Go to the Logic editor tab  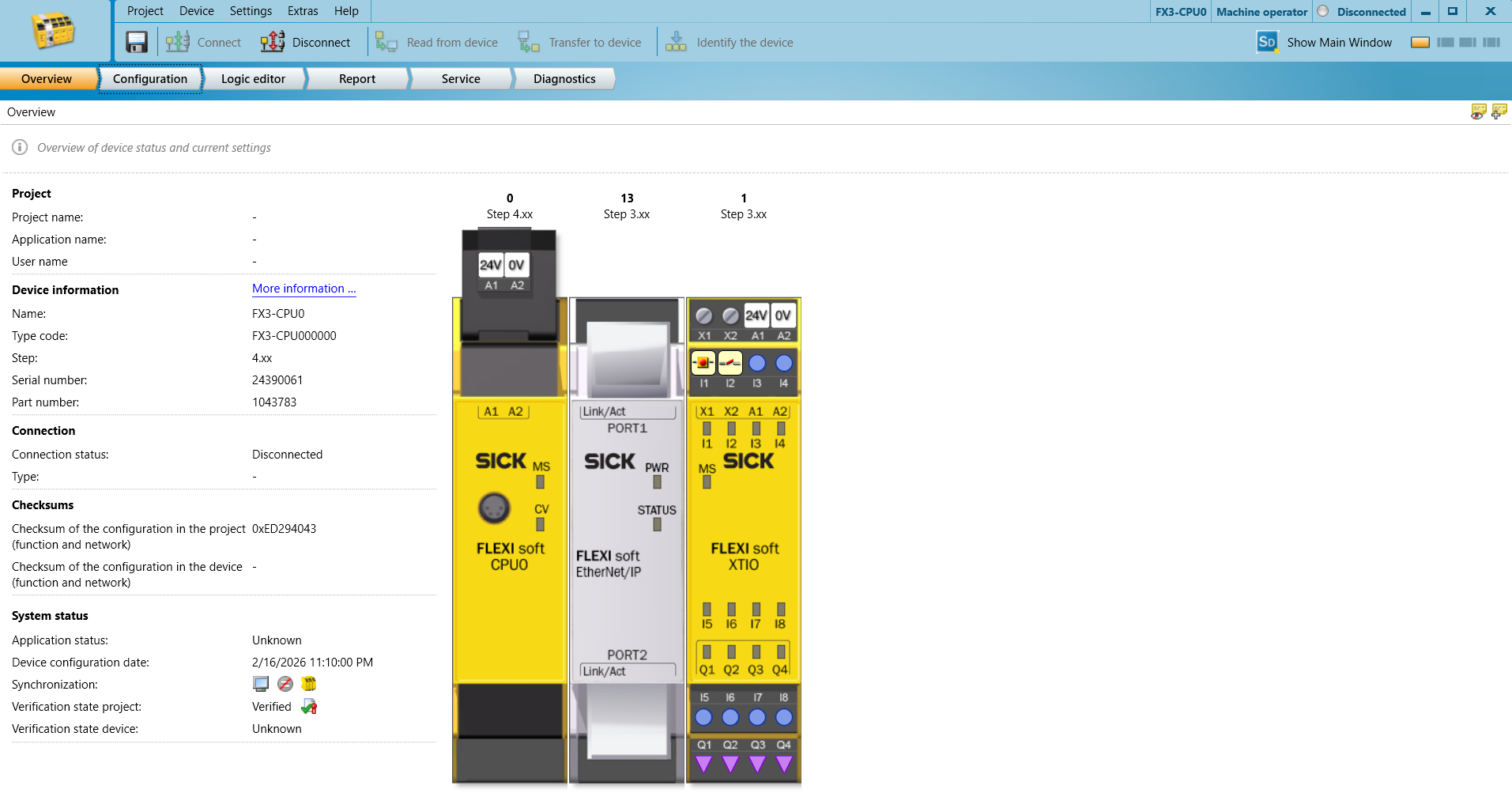pyautogui.click(x=253, y=79)
